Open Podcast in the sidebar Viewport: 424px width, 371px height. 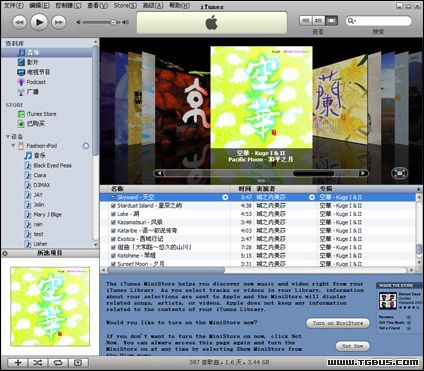click(36, 82)
